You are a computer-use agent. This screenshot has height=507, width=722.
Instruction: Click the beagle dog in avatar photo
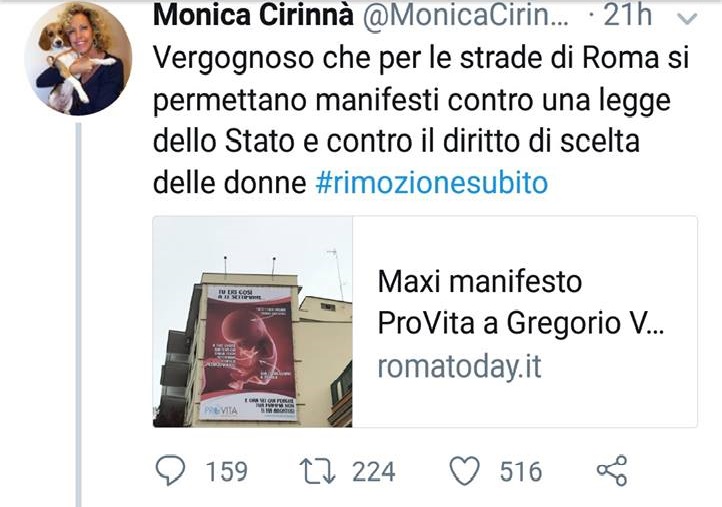click(x=62, y=64)
